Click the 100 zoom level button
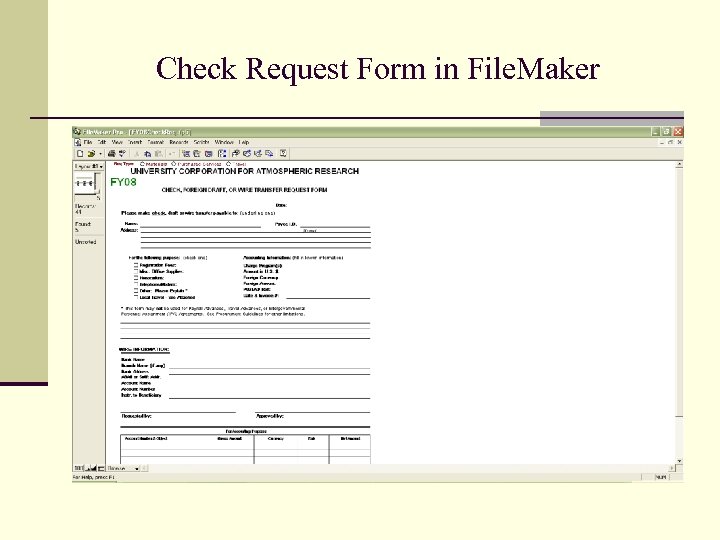The image size is (720, 540). point(79,468)
